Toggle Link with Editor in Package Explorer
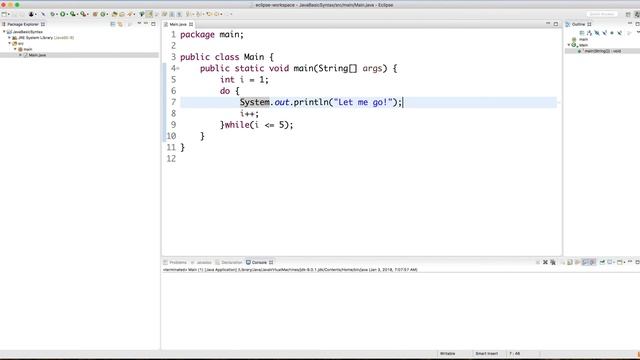640x360 pixels. 120,24
